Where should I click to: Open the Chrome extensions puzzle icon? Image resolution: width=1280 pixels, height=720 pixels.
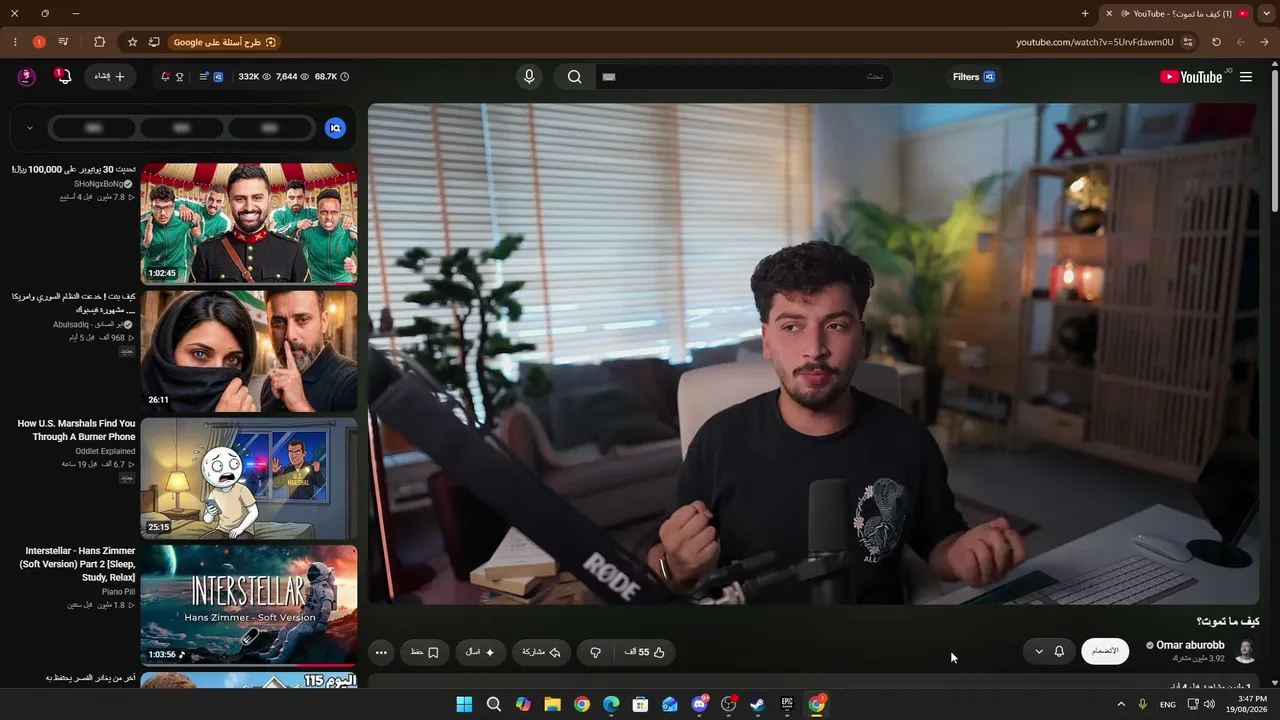click(x=99, y=42)
